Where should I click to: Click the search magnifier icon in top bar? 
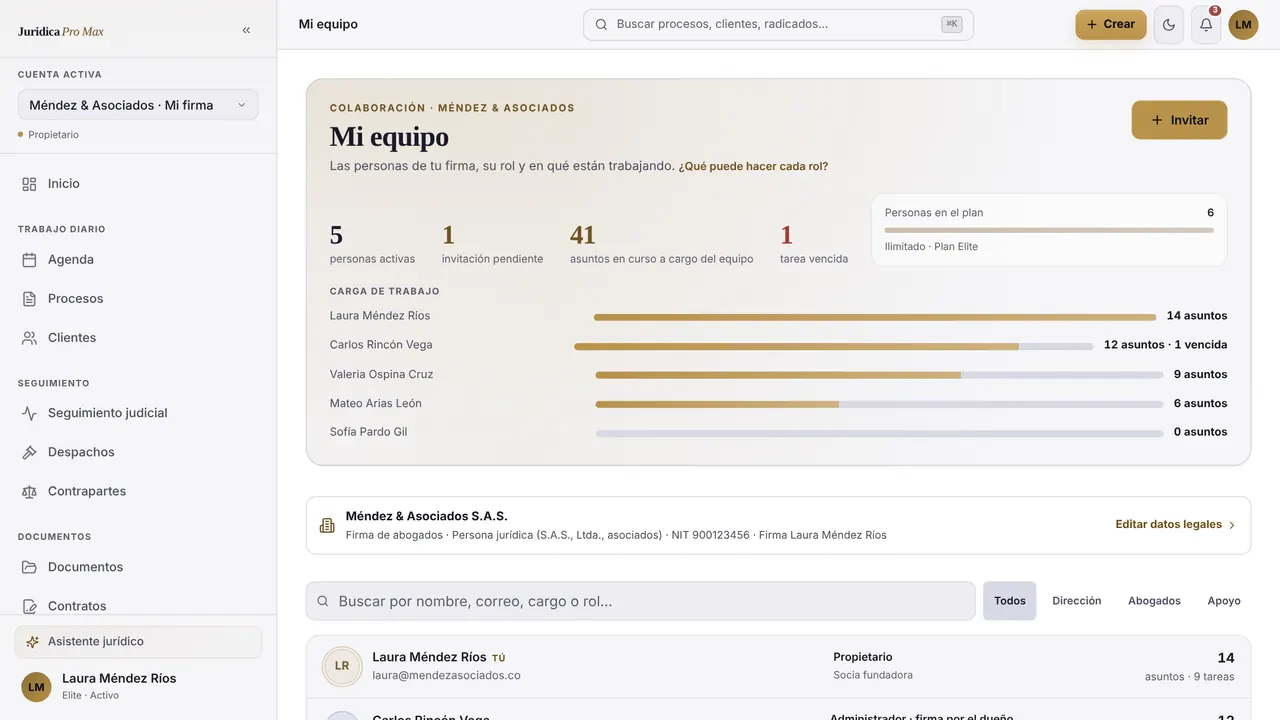[x=601, y=24]
